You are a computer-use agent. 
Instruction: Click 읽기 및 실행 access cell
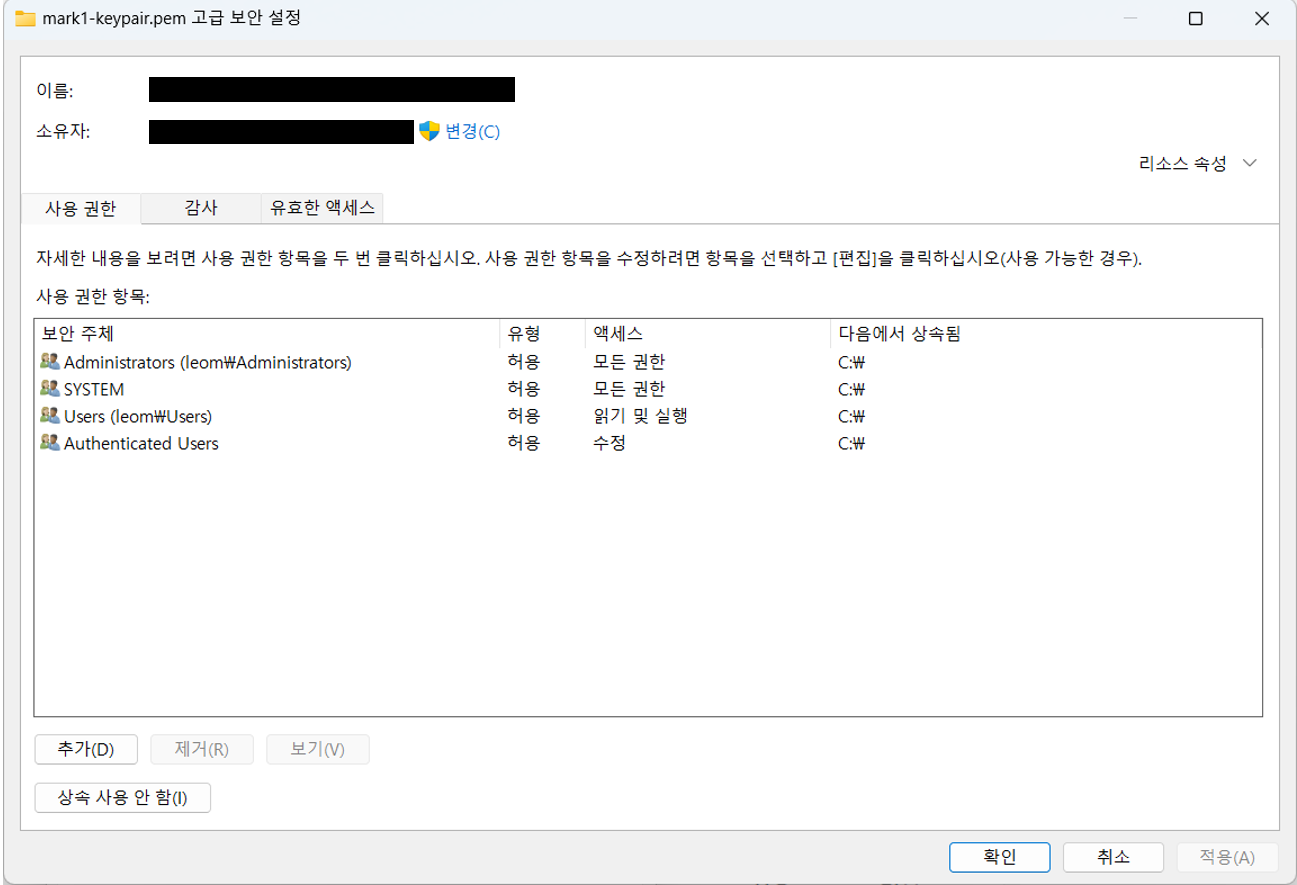click(640, 416)
